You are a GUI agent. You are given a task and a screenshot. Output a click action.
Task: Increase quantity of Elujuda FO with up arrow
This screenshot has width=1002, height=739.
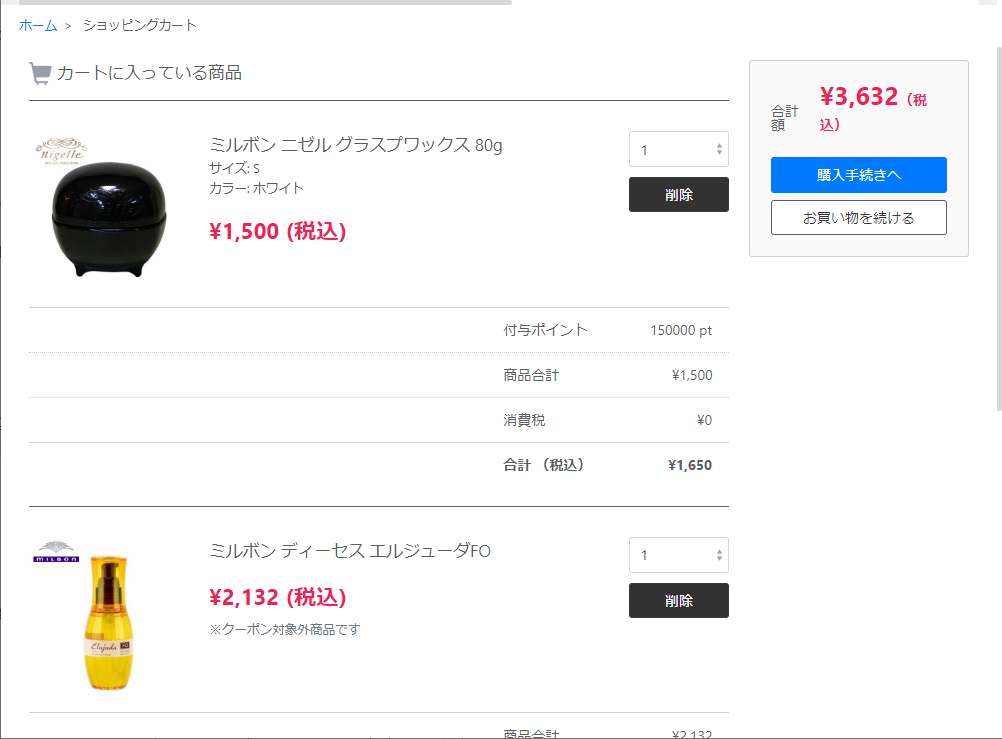(x=719, y=551)
